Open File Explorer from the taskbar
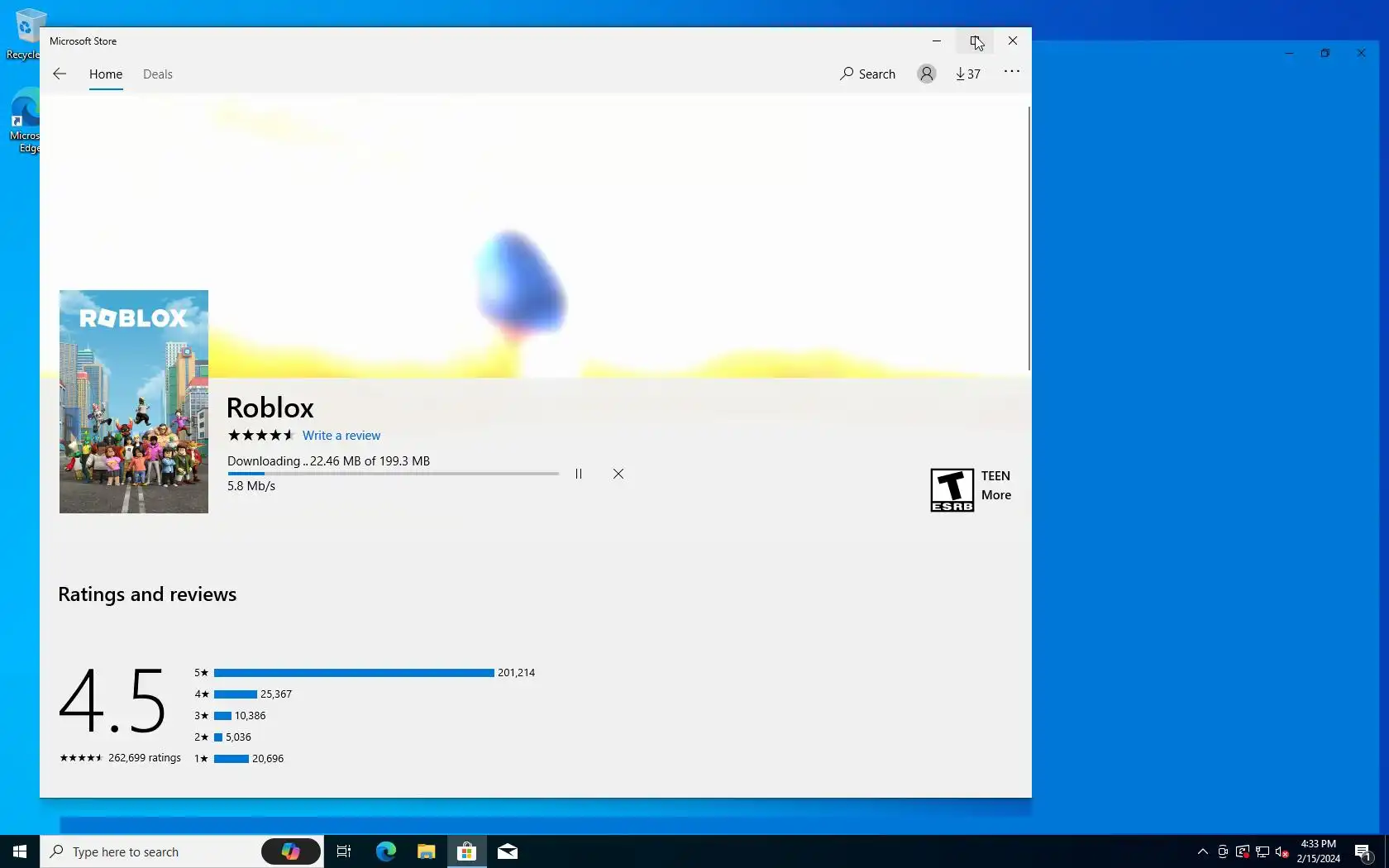The width and height of the screenshot is (1389, 868). [427, 851]
